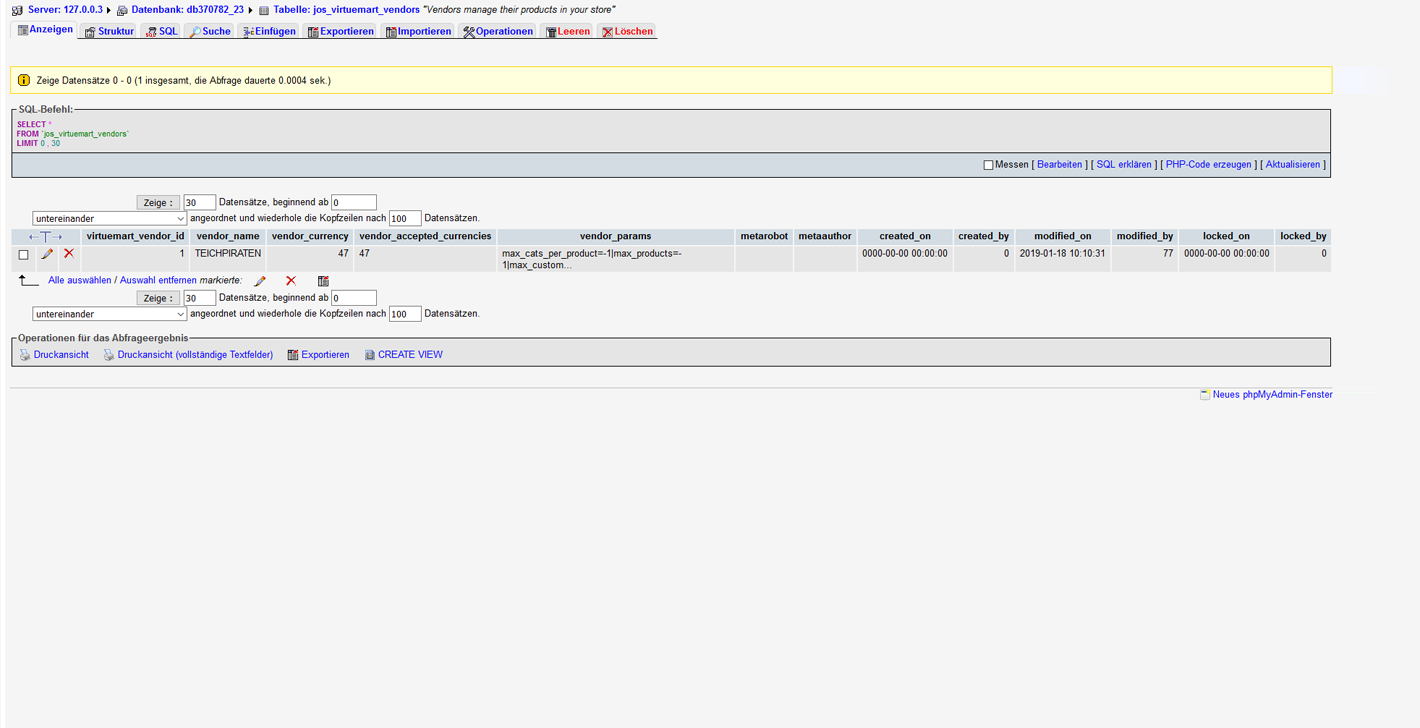Screen dimensions: 1420x728
Task: Click the PHP-Code erzeugen link
Action: point(1208,165)
